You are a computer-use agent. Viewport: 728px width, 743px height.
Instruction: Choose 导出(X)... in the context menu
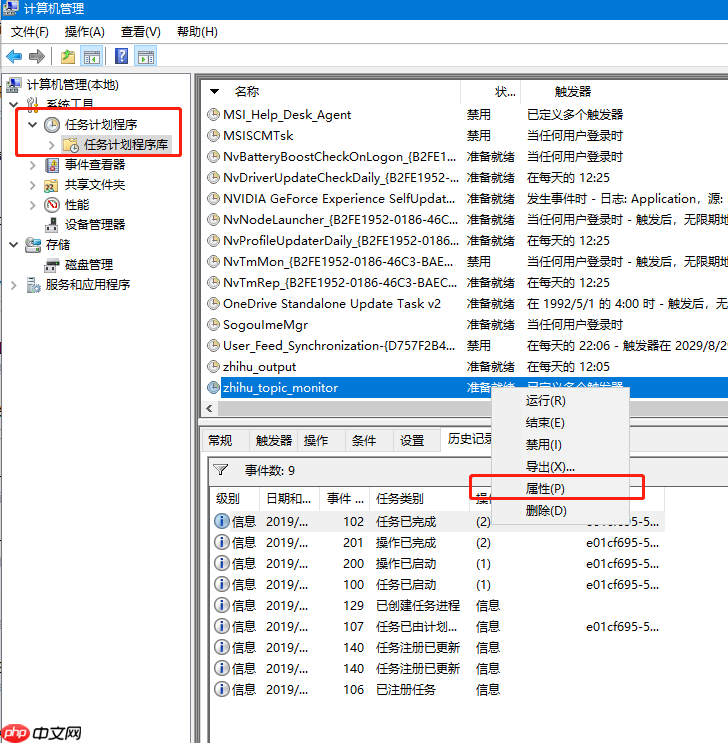tap(560, 467)
